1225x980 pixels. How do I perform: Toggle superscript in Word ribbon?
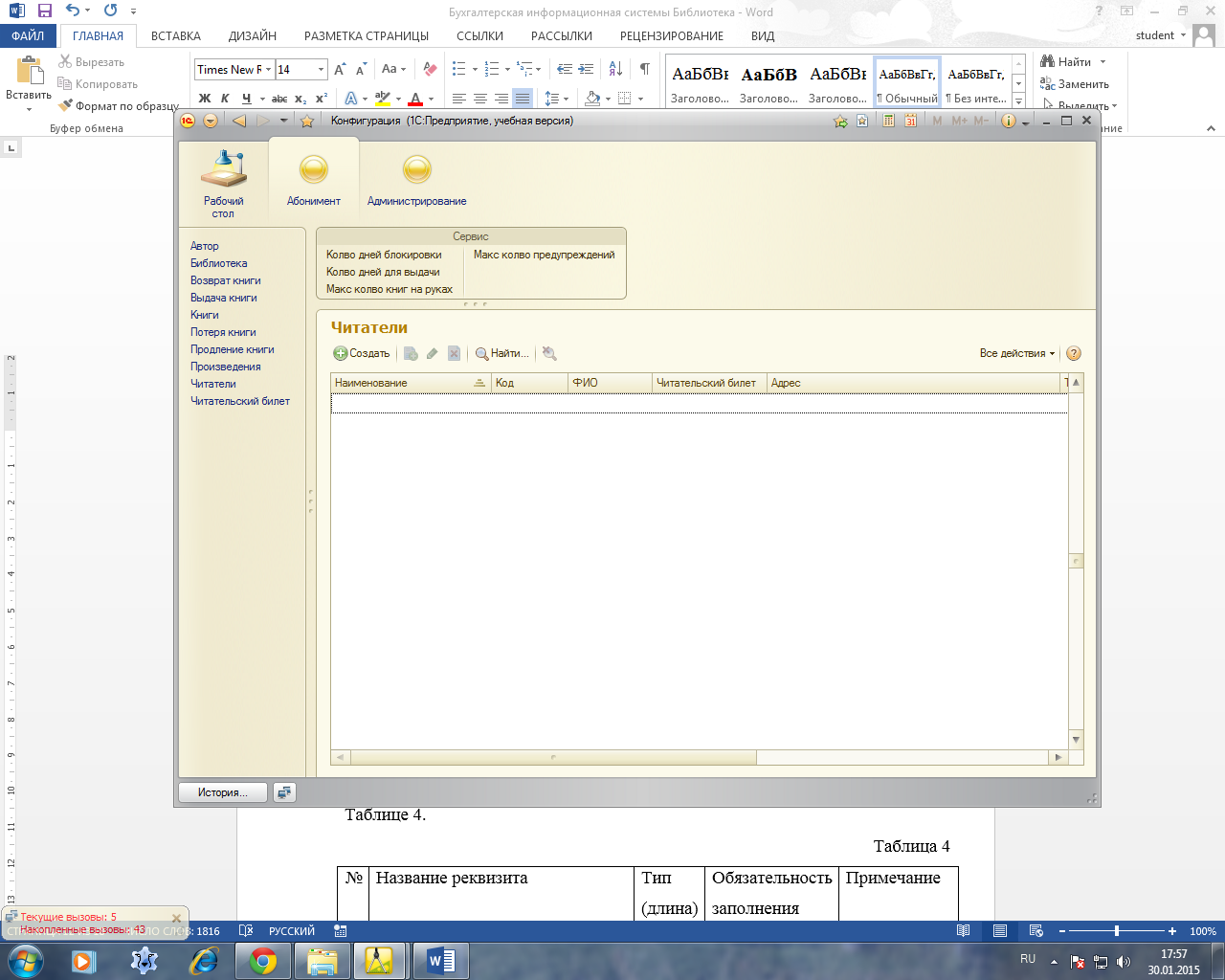(322, 99)
